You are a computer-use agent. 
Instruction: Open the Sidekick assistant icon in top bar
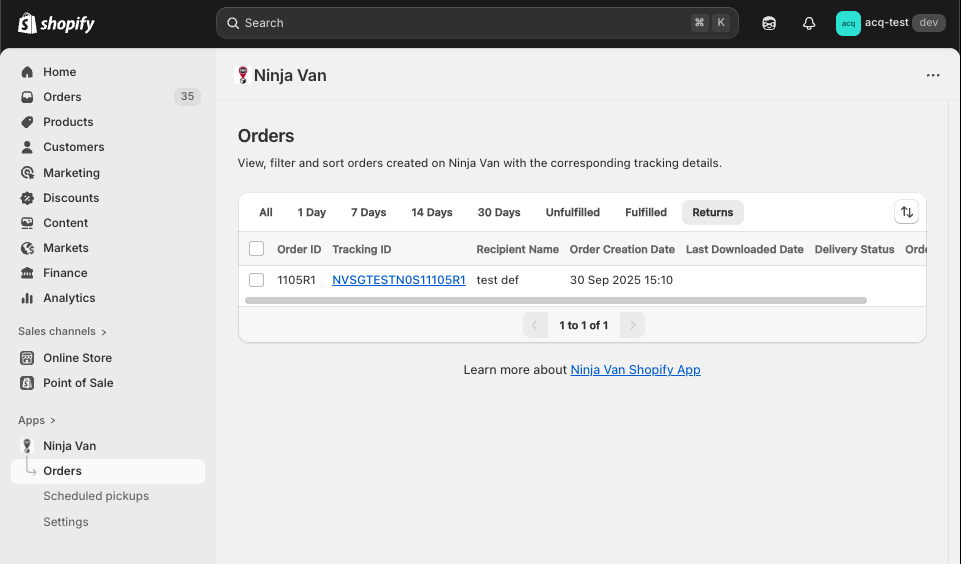(x=769, y=23)
